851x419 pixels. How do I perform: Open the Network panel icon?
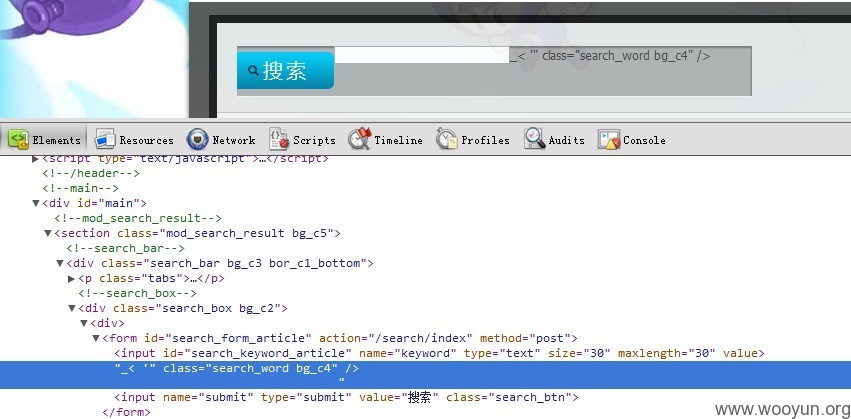(x=197, y=139)
